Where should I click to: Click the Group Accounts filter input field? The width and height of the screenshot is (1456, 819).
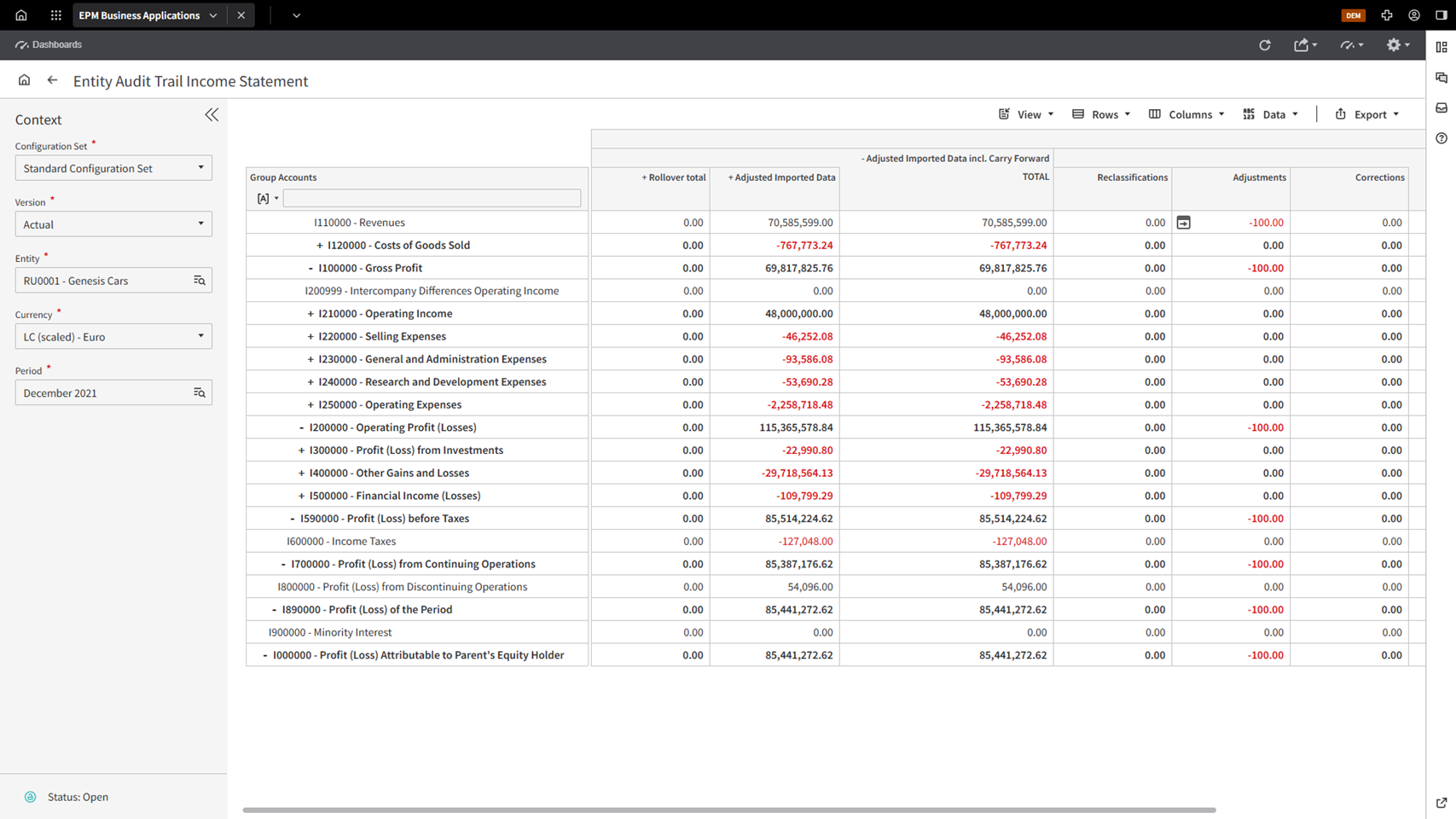[432, 198]
